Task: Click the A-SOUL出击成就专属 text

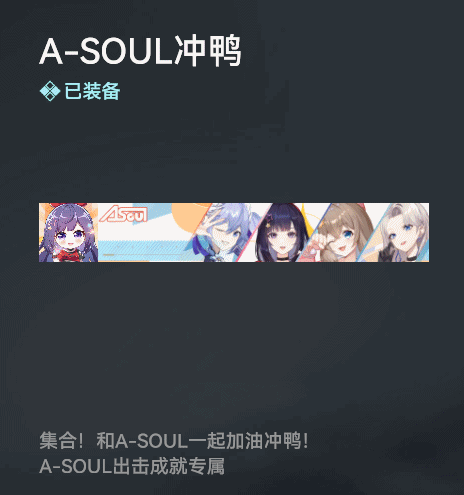Action: 132,466
